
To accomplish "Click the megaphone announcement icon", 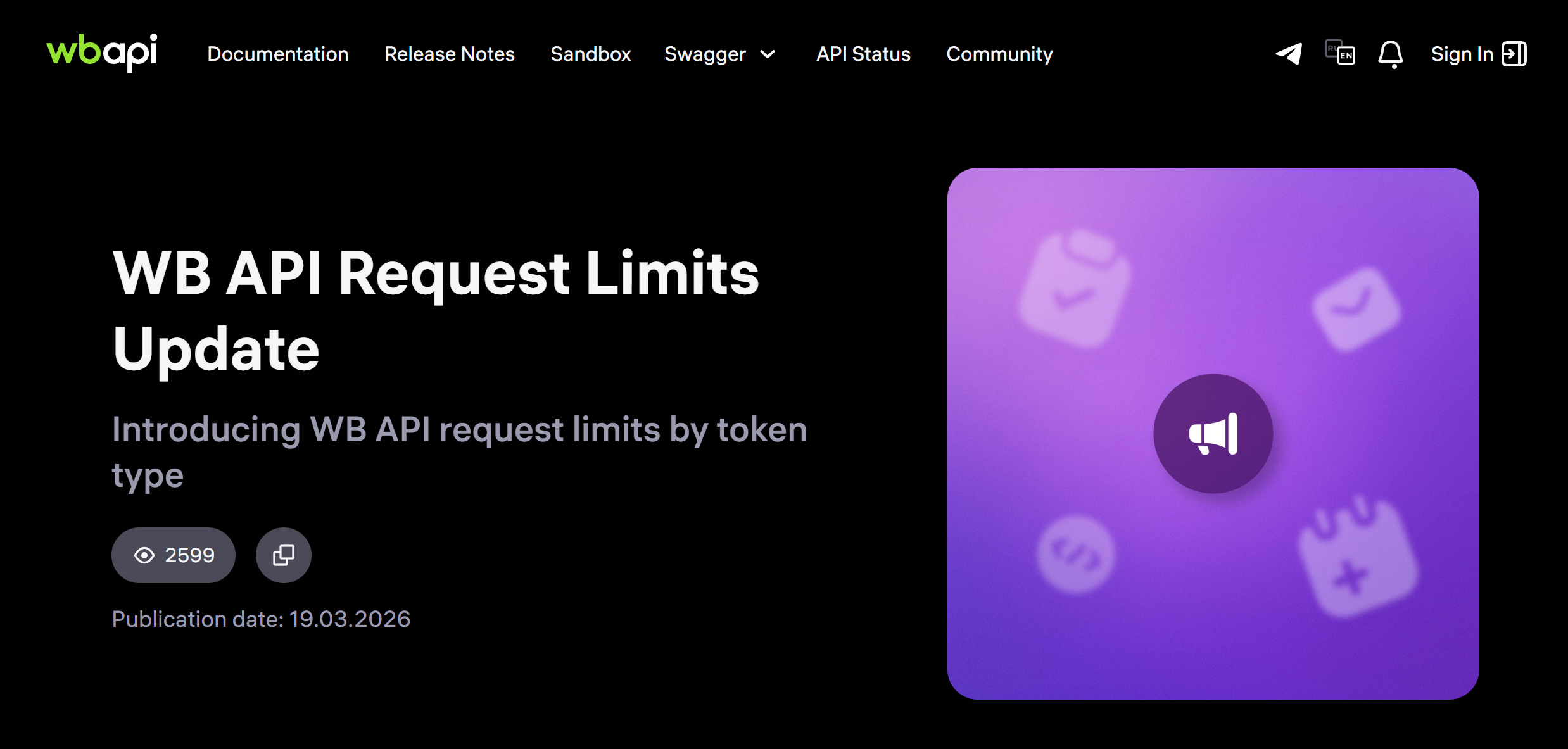I will coord(1213,434).
